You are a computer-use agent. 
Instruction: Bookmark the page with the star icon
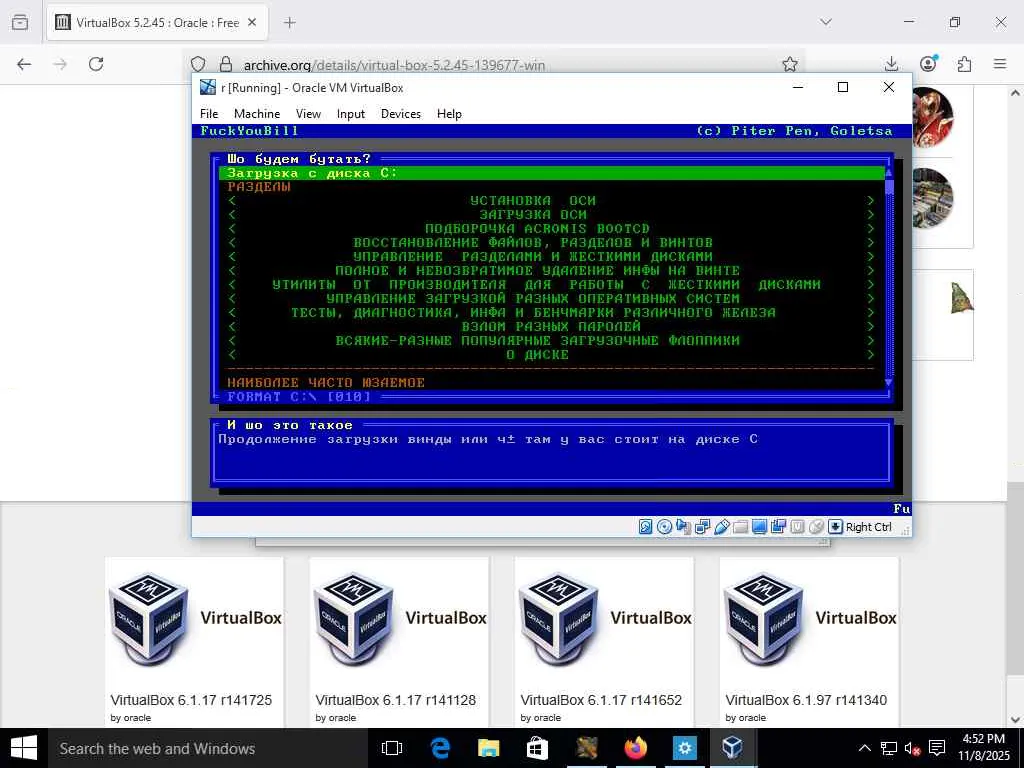coord(790,64)
